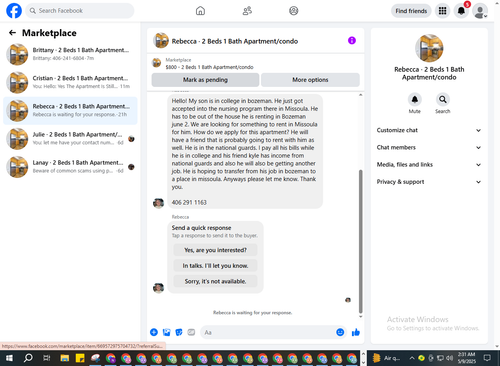Attach a photo file icon in composer
Viewport: 500px width, 366px height.
pyautogui.click(x=166, y=332)
